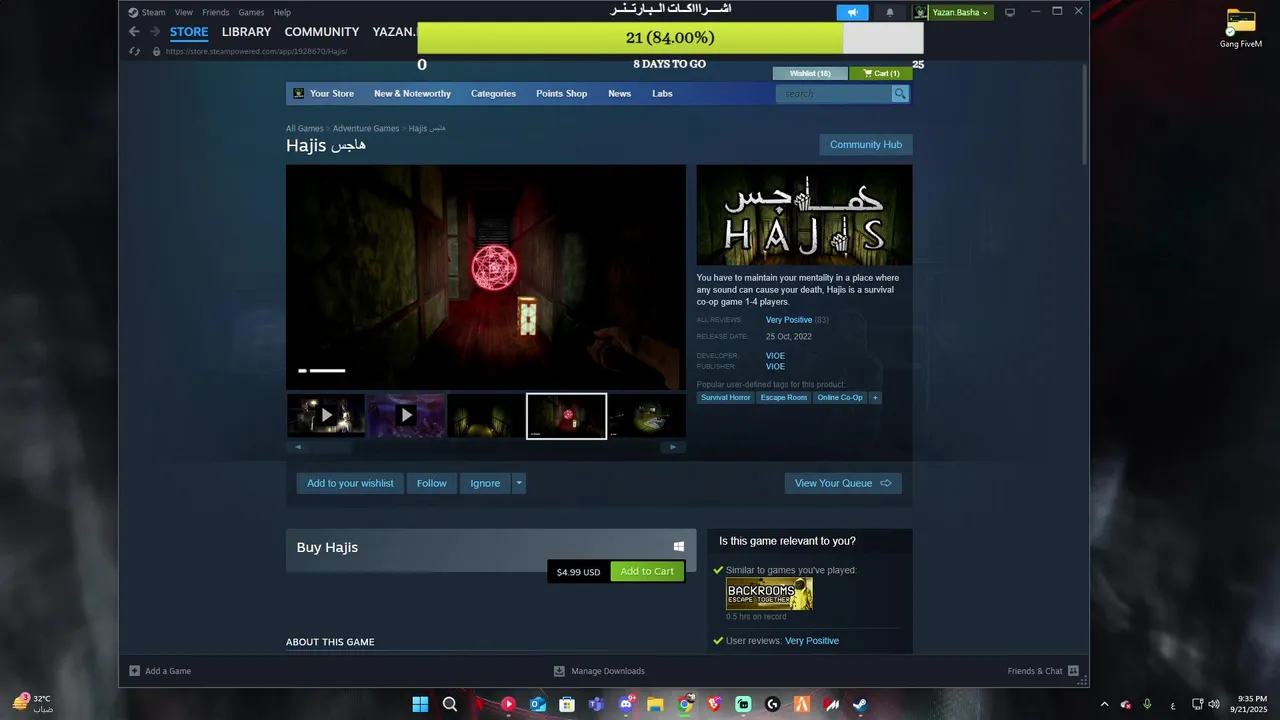Click the search magnifier in store bar
This screenshot has height=720, width=1280.
900,94
